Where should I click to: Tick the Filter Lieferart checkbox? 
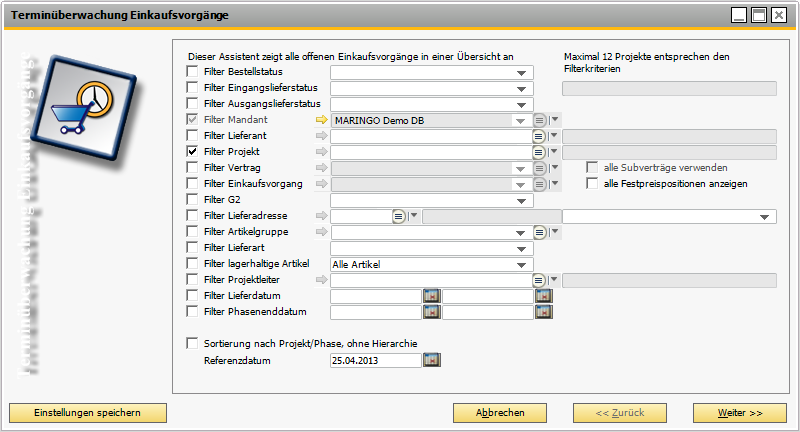coord(192,247)
